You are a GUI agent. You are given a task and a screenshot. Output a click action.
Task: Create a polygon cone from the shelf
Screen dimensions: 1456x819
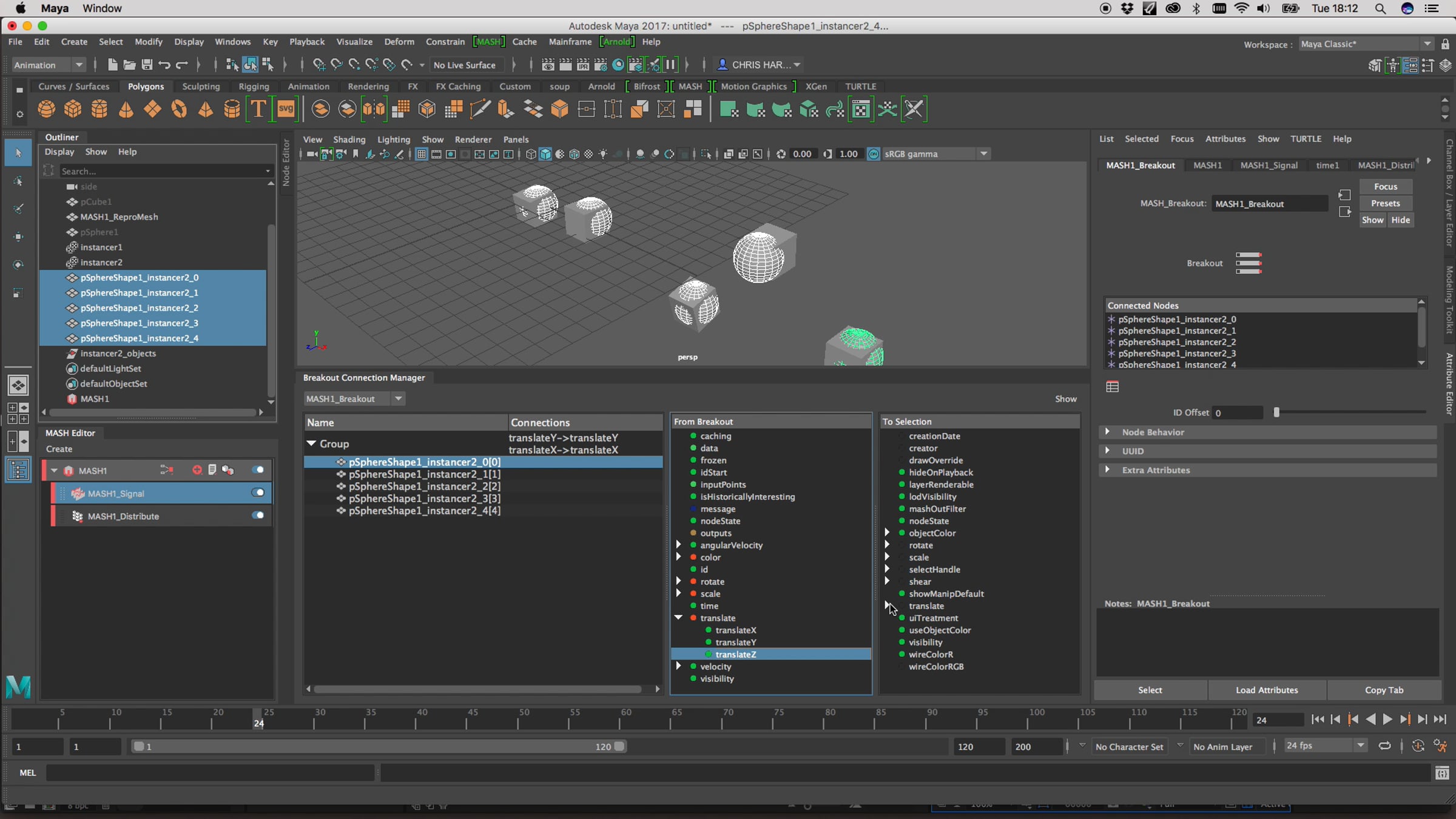point(126,109)
